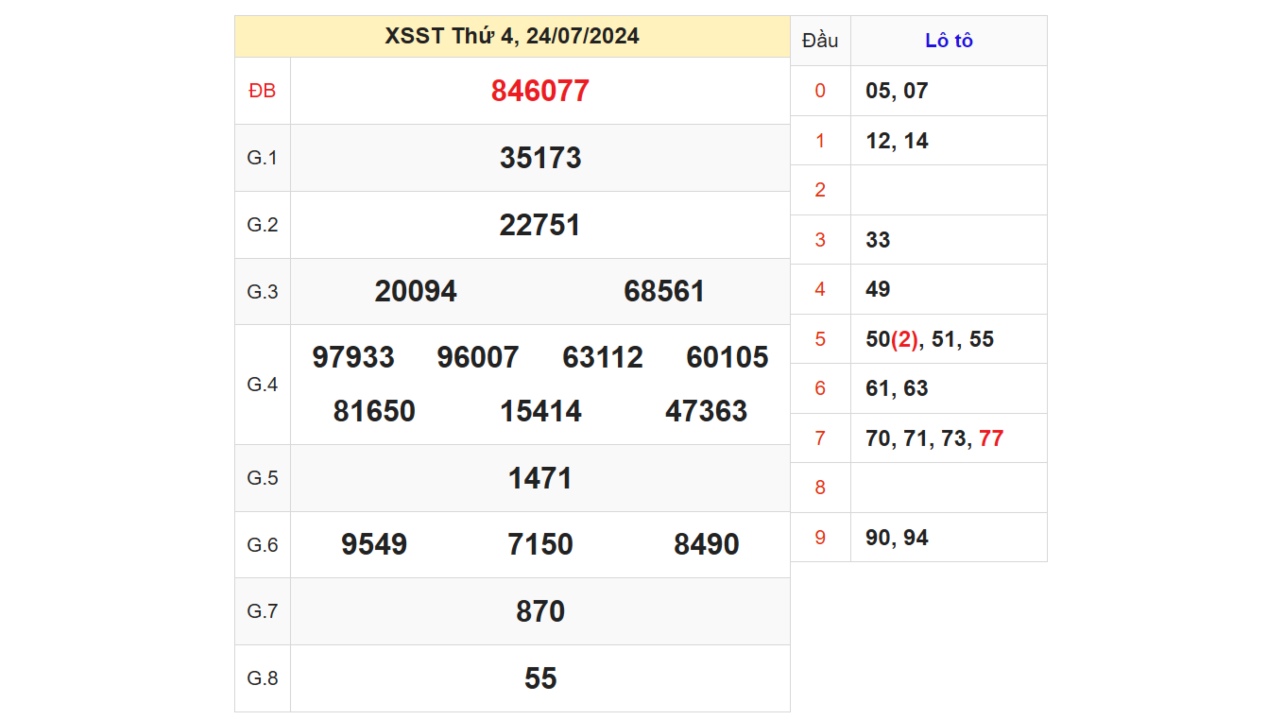This screenshot has width=1280, height=720.
Task: Select G.3 number 68561
Action: pyautogui.click(x=665, y=291)
